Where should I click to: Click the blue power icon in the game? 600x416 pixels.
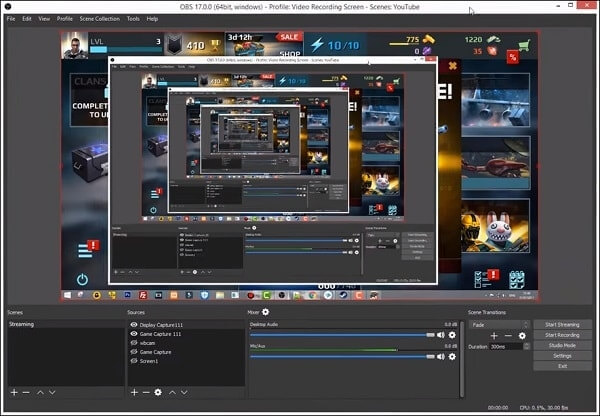82,280
